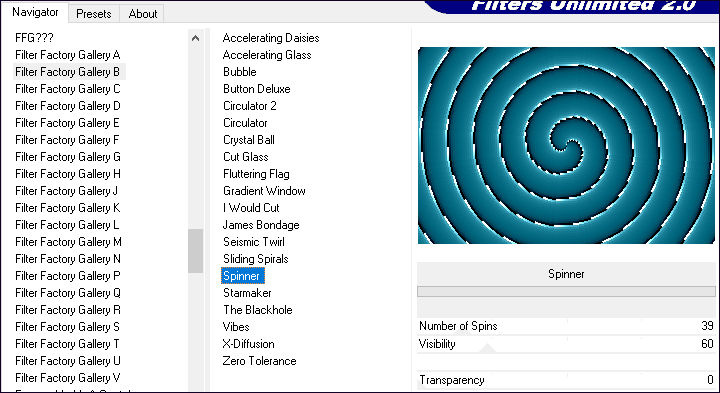Adjust the Visibility slider handle
Screen dimensions: 720x393
(488, 348)
